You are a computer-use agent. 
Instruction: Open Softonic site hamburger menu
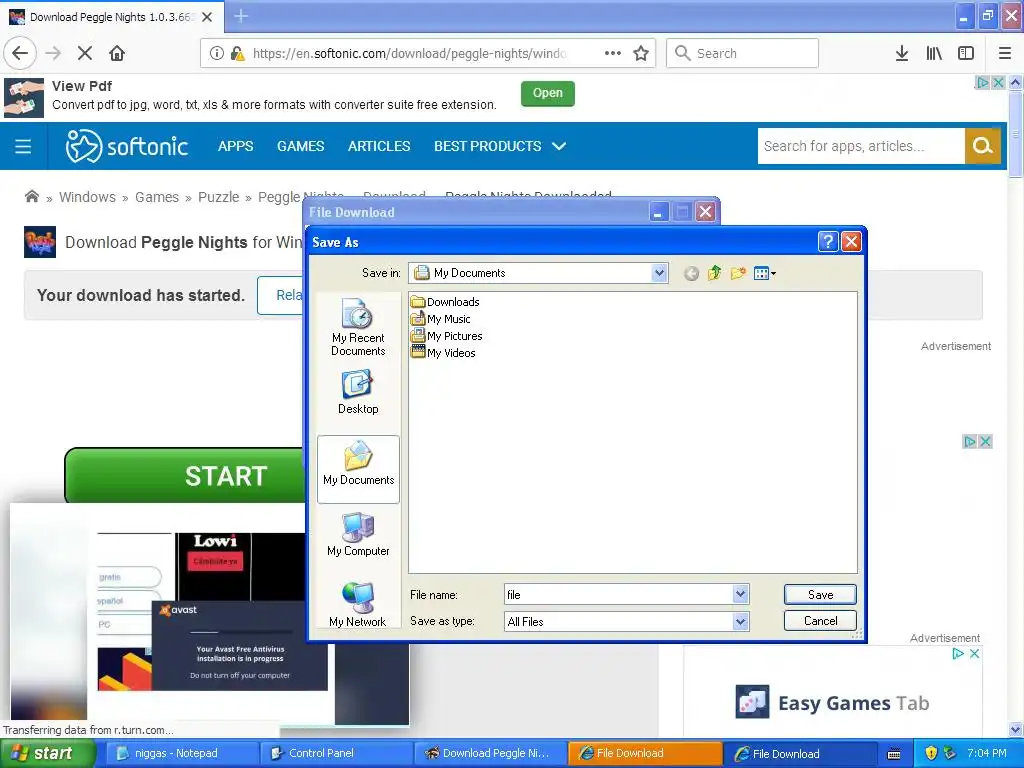[x=23, y=146]
